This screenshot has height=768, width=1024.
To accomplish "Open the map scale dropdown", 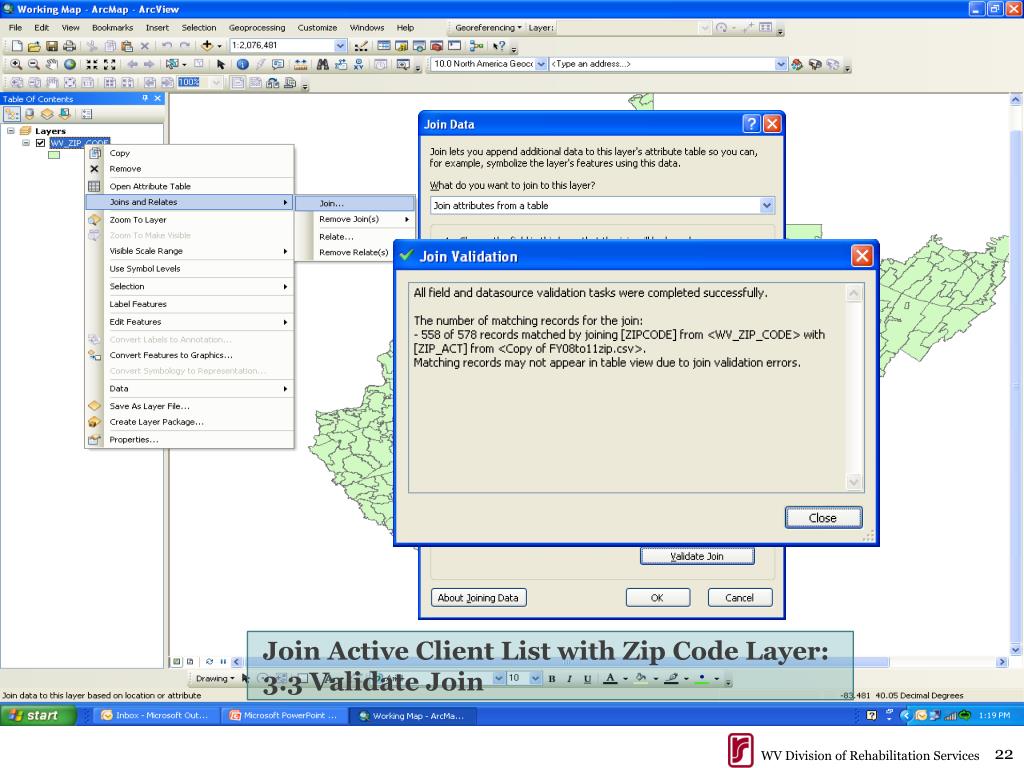I will pos(340,46).
